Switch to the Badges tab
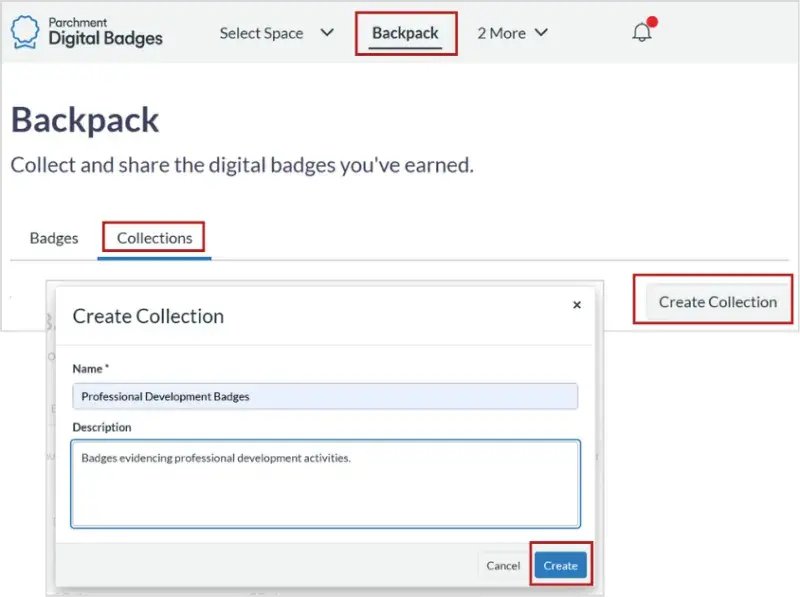Screen dimensions: 800x597 pyautogui.click(x=53, y=238)
